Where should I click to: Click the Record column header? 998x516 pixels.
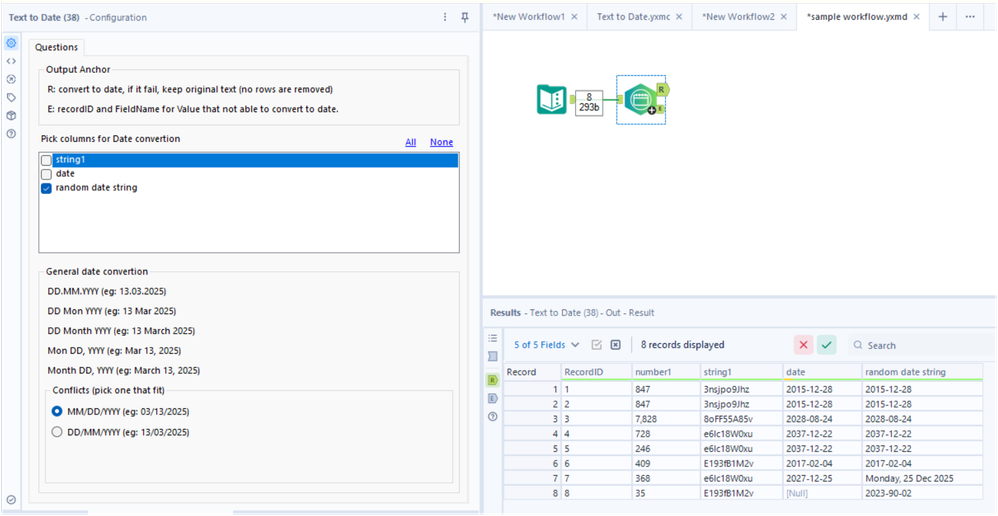532,372
